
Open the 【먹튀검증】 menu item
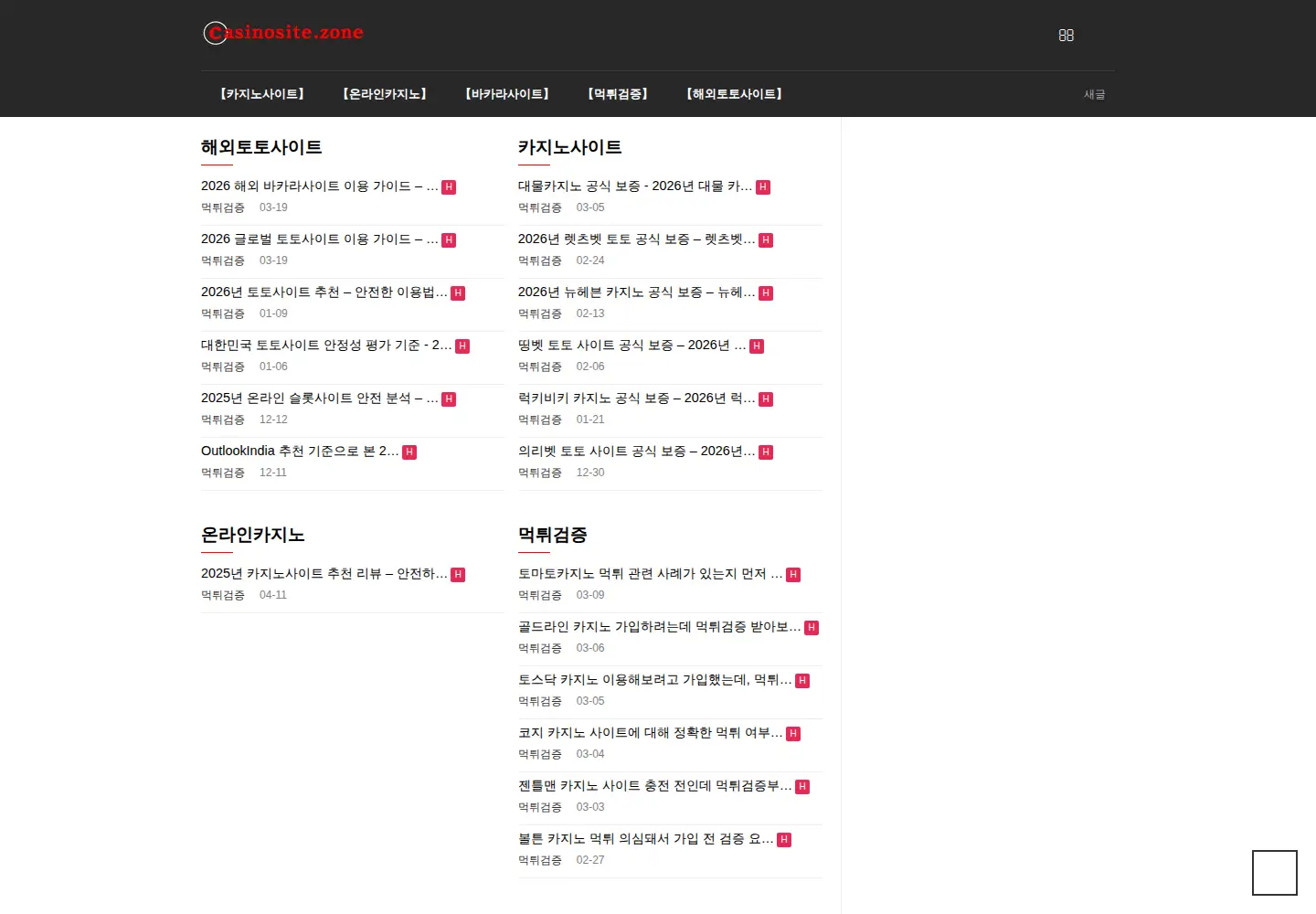click(x=618, y=94)
